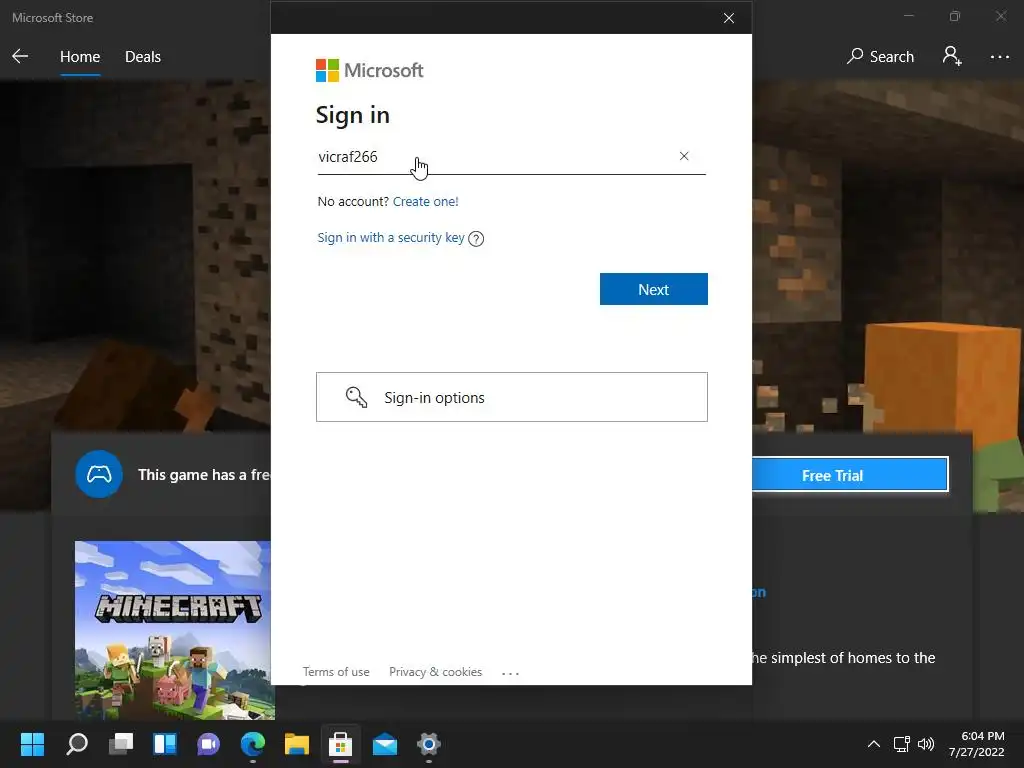Open Chat app on taskbar
Image resolution: width=1024 pixels, height=768 pixels.
pos(208,744)
